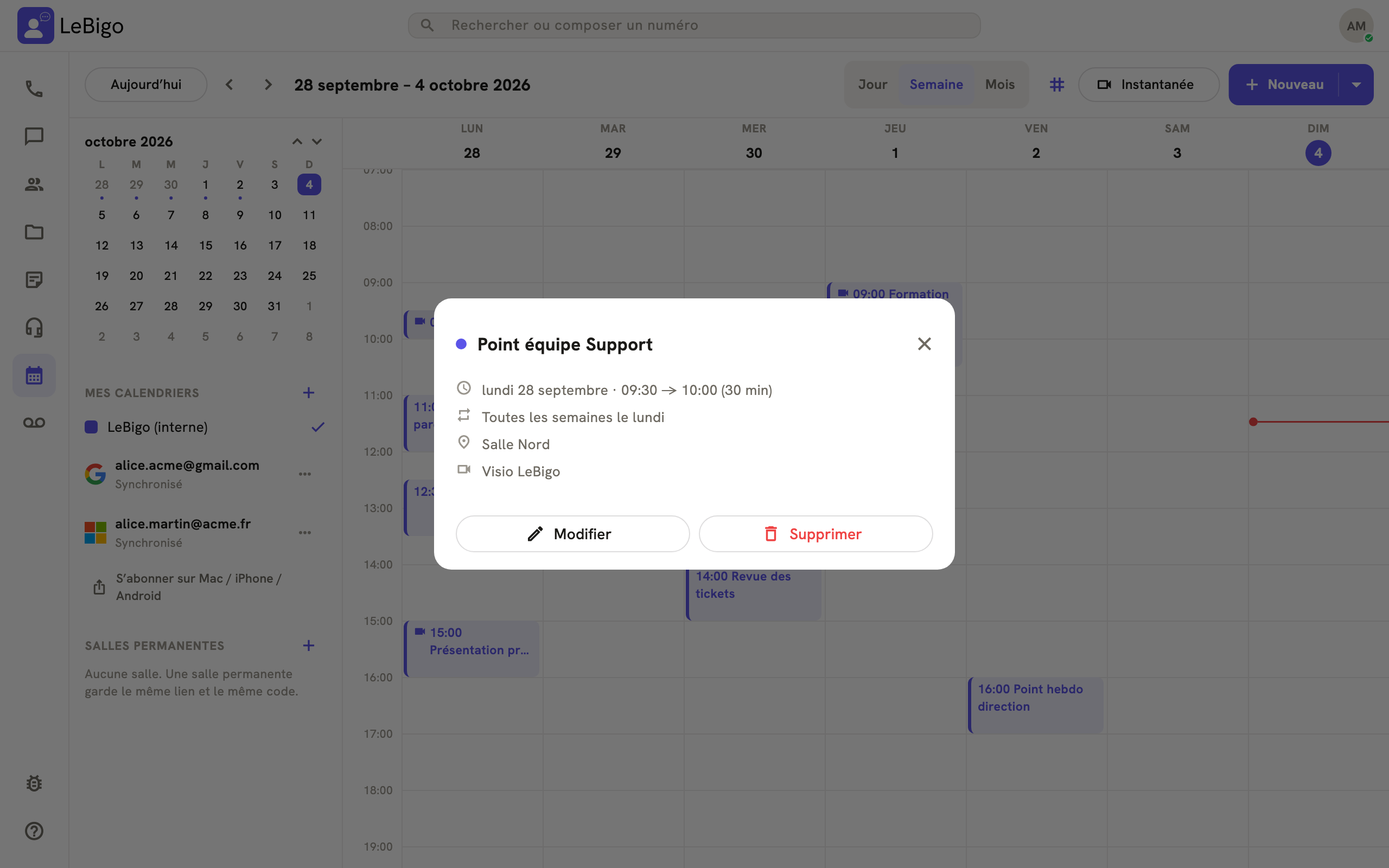The width and height of the screenshot is (1389, 868).
Task: Open the 16:00 Point hebdo direction event
Action: (x=1036, y=705)
